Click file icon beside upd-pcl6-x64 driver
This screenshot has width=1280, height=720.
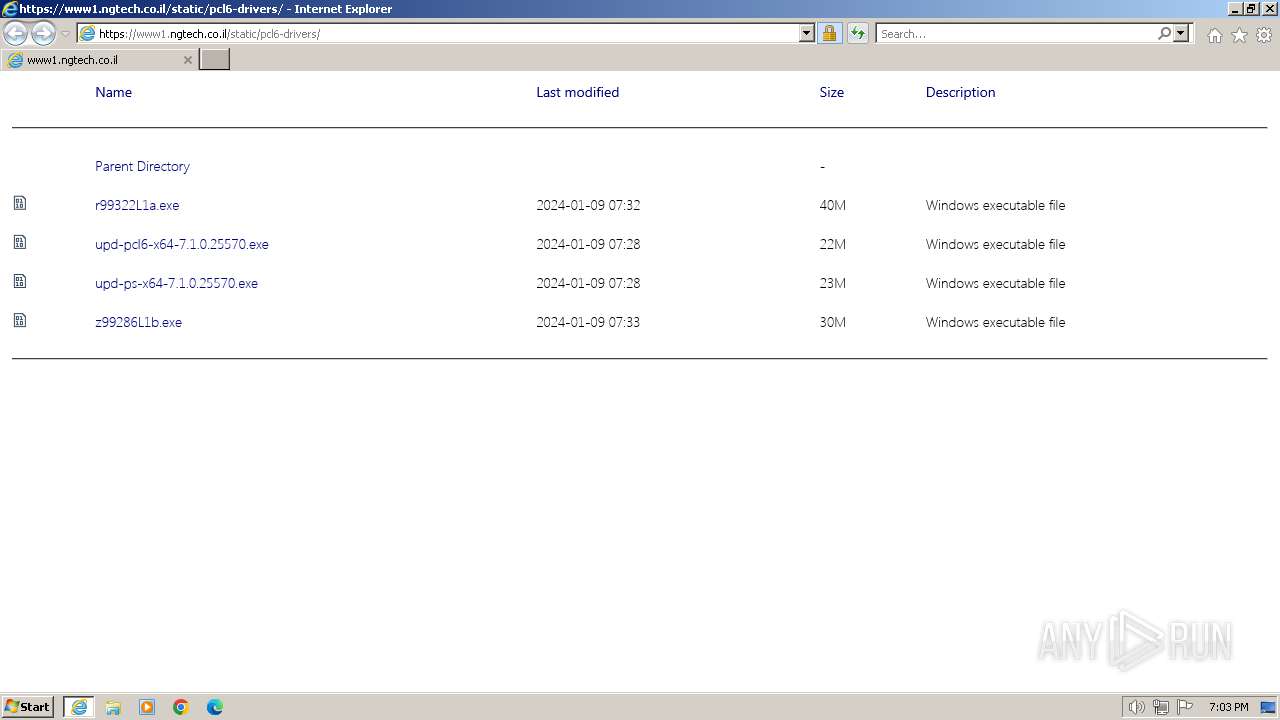[20, 242]
